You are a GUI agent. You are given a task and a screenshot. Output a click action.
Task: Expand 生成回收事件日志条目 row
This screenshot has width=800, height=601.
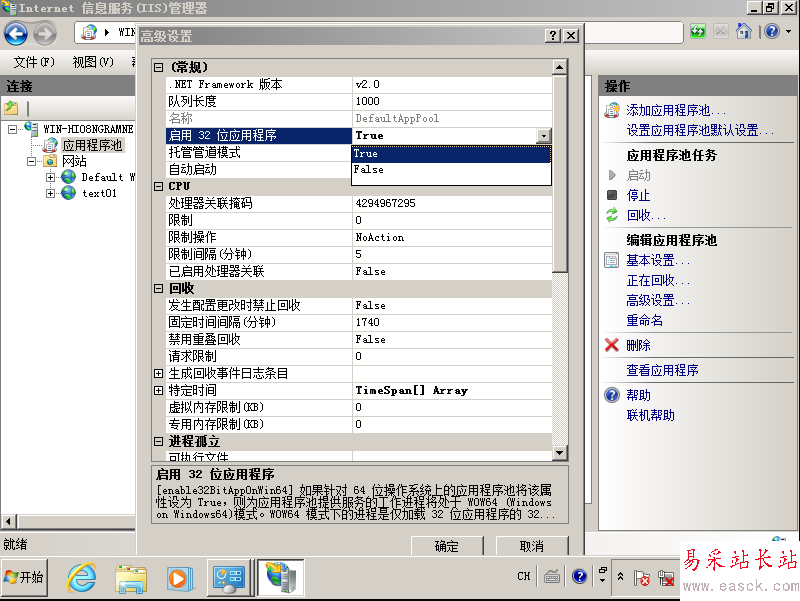[x=159, y=373]
